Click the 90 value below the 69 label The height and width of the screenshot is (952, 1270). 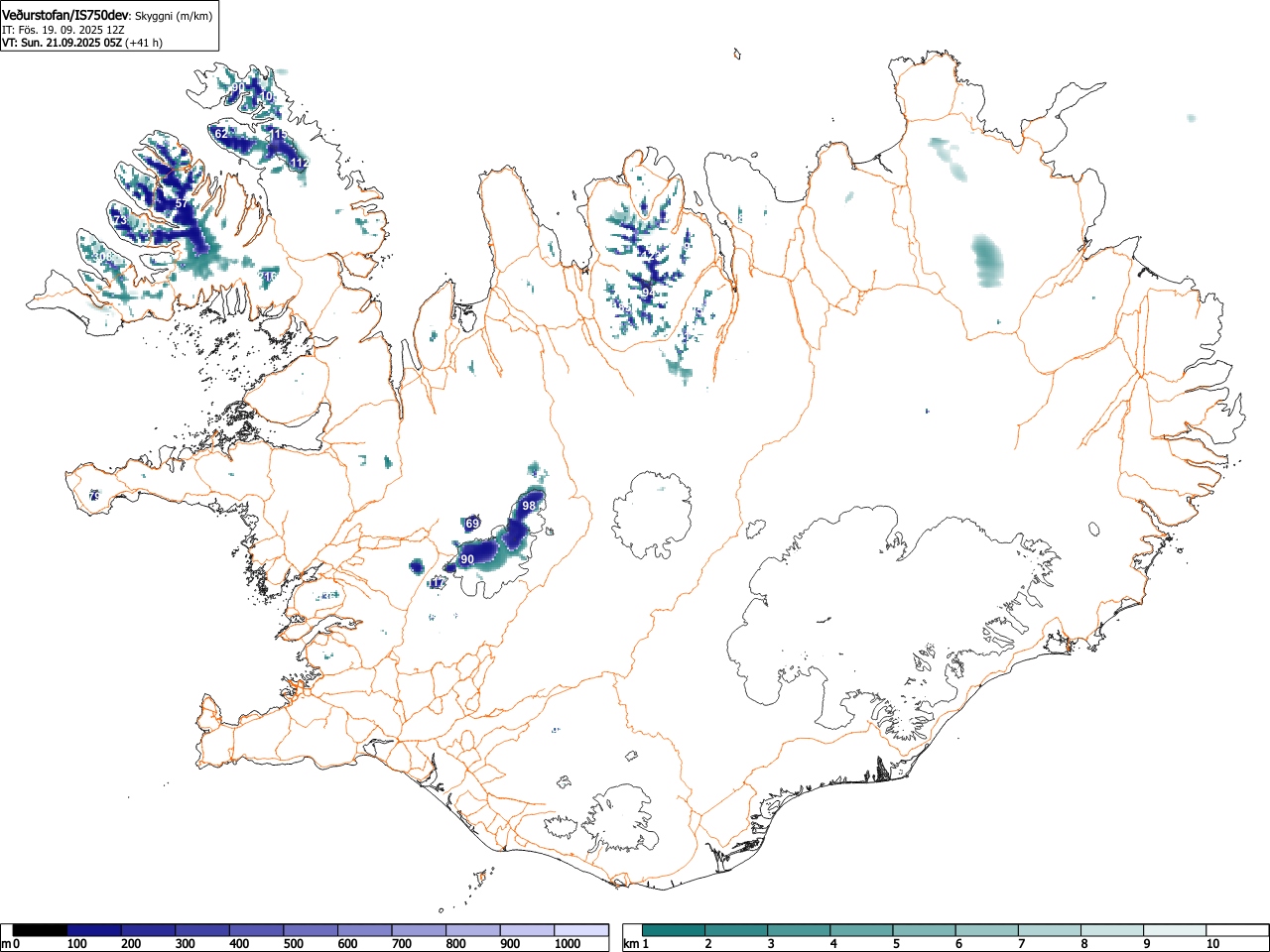[467, 559]
